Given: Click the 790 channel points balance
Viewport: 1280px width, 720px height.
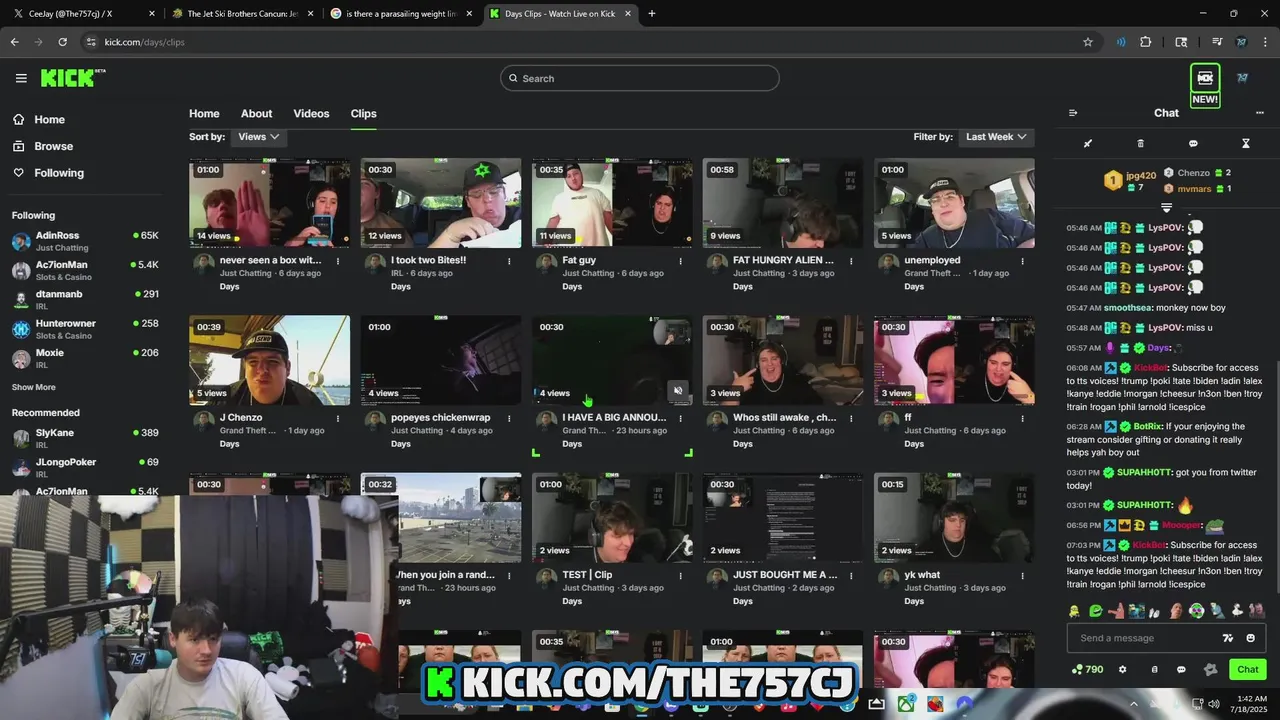Looking at the screenshot, I should pos(1087,670).
